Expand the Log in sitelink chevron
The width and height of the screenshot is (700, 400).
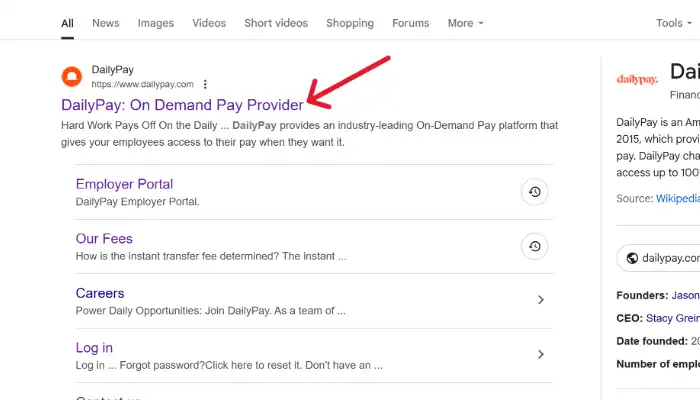(541, 354)
